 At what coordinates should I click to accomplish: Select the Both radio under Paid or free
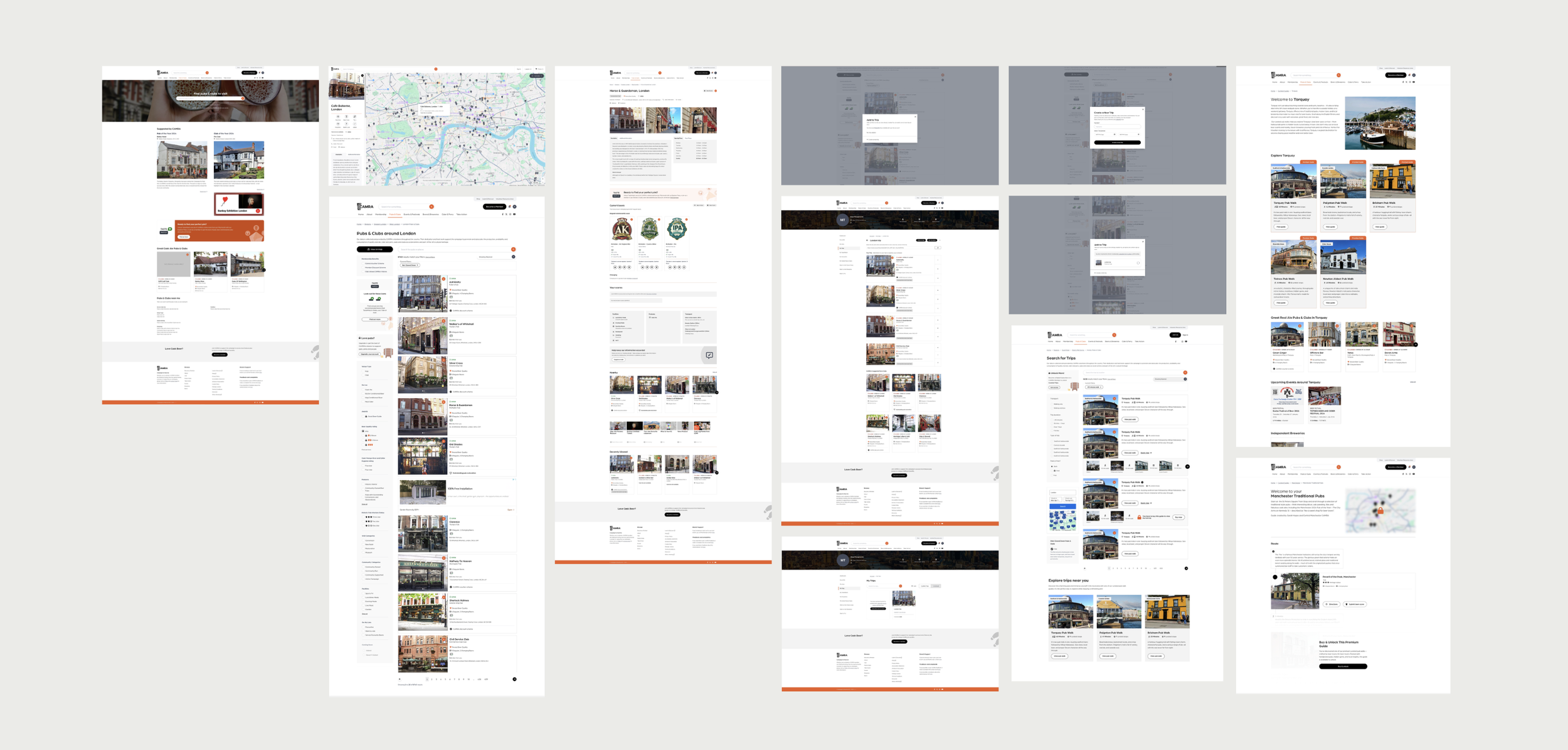1052,466
